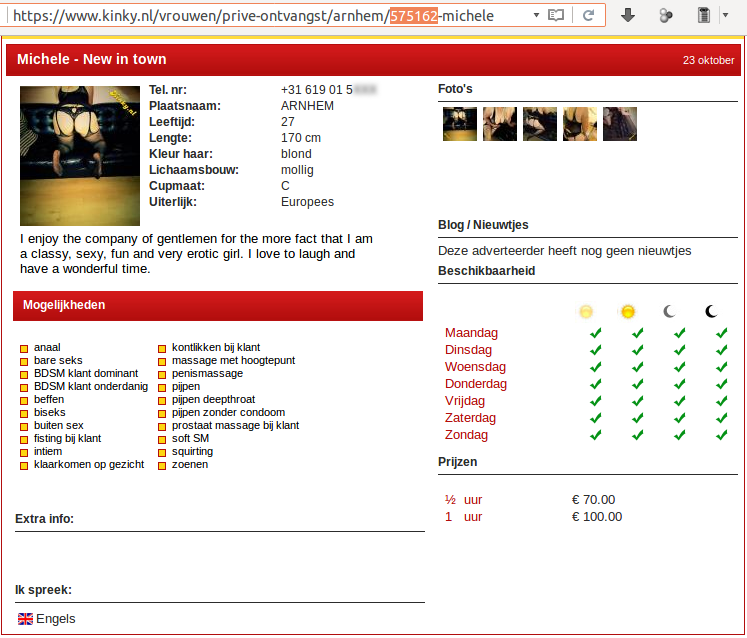Click the UK flag icon beside Engels

(x=25, y=619)
